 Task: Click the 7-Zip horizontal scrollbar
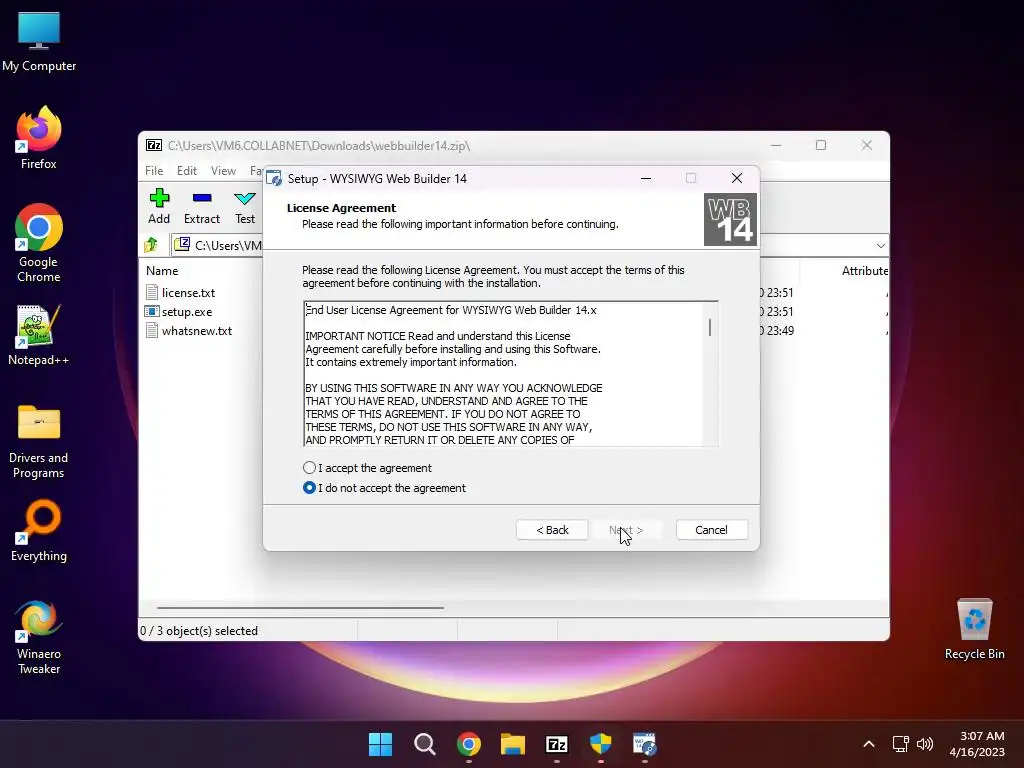[300, 607]
